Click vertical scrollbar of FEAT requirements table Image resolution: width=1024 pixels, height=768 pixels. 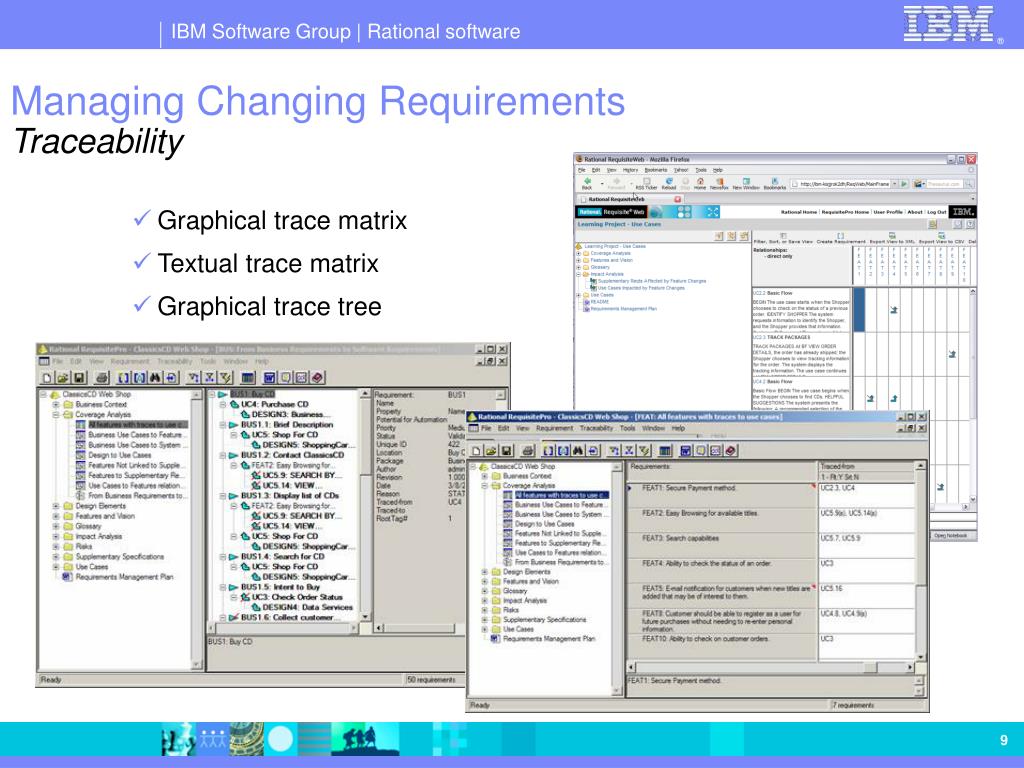point(921,562)
